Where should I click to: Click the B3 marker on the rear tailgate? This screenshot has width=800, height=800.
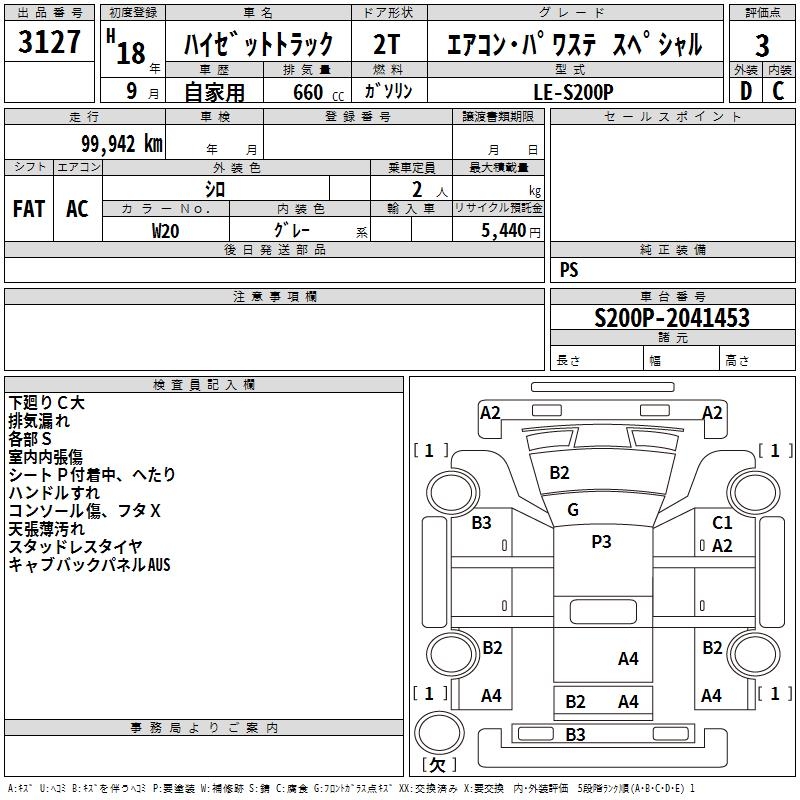pos(575,735)
